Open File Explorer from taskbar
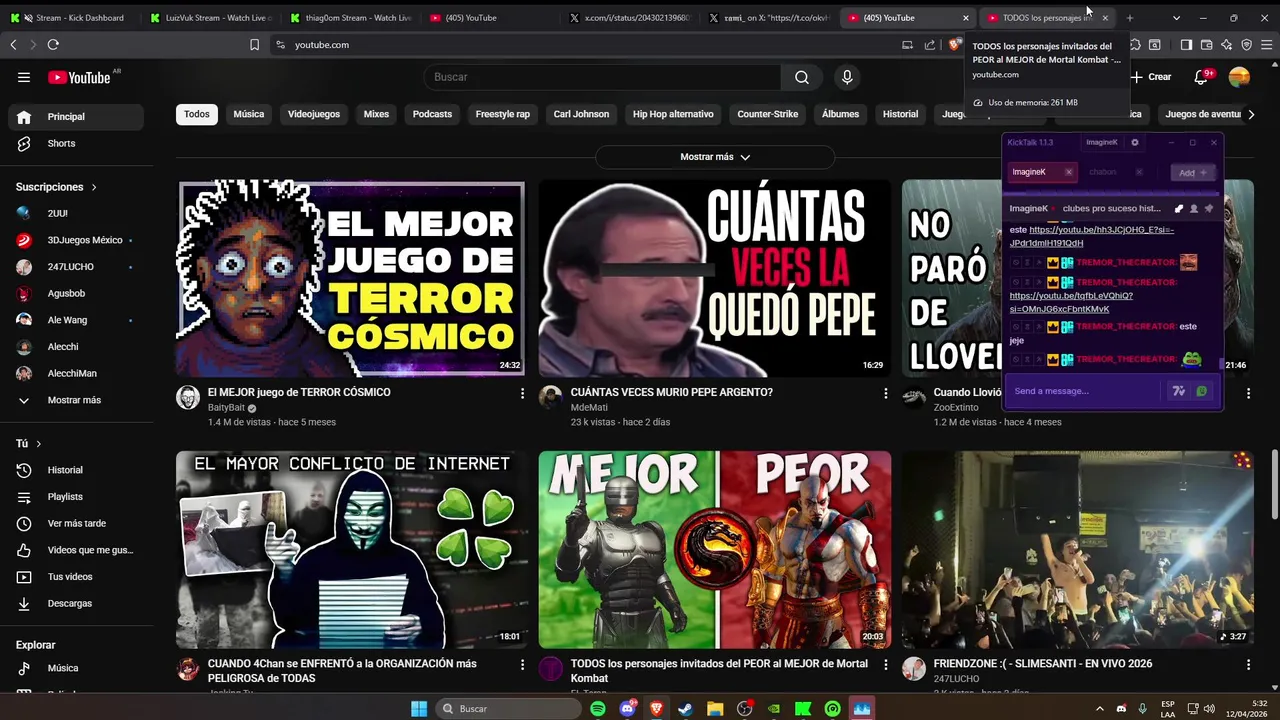The image size is (1280, 720). click(715, 709)
